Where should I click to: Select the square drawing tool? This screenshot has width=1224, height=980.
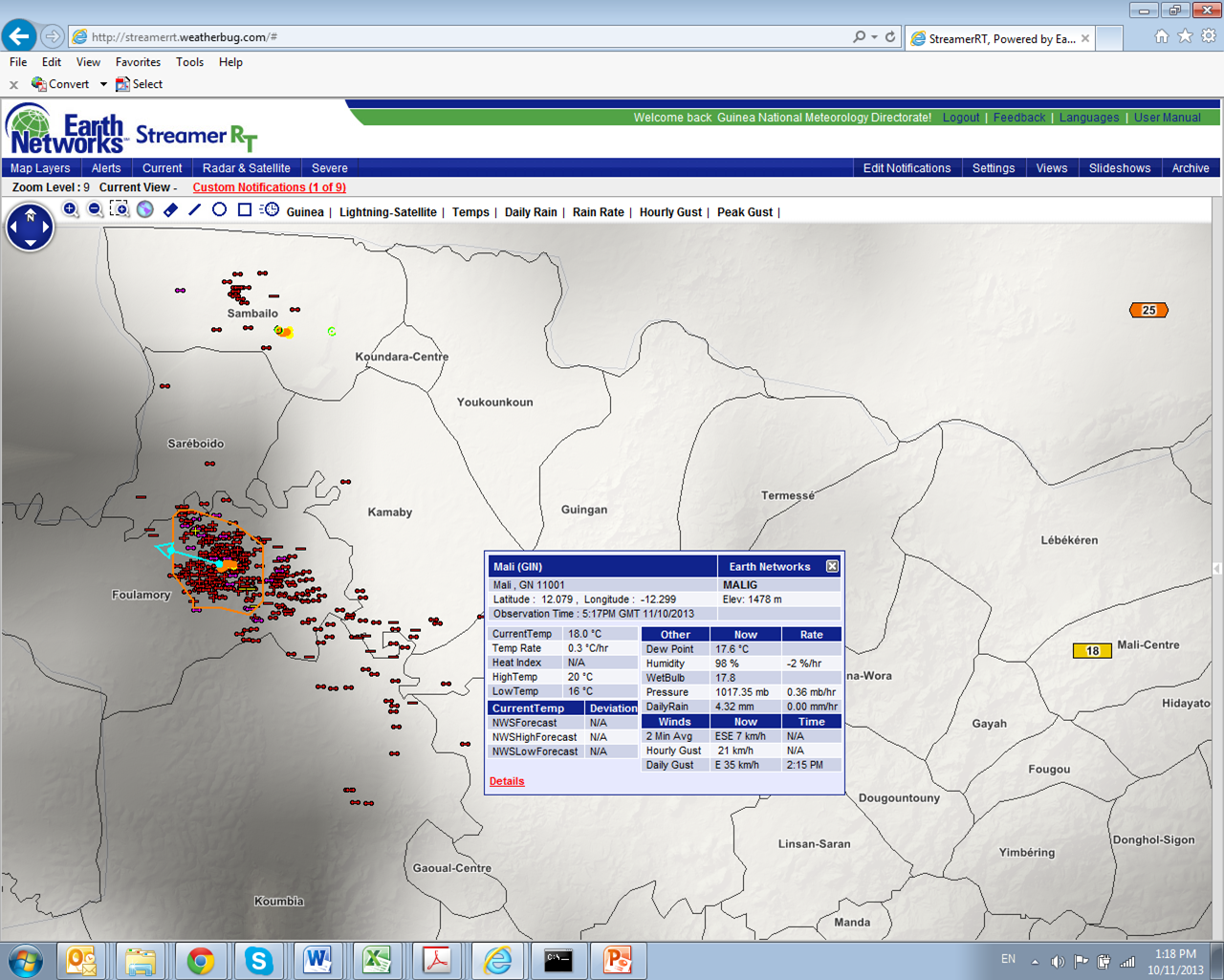245,209
